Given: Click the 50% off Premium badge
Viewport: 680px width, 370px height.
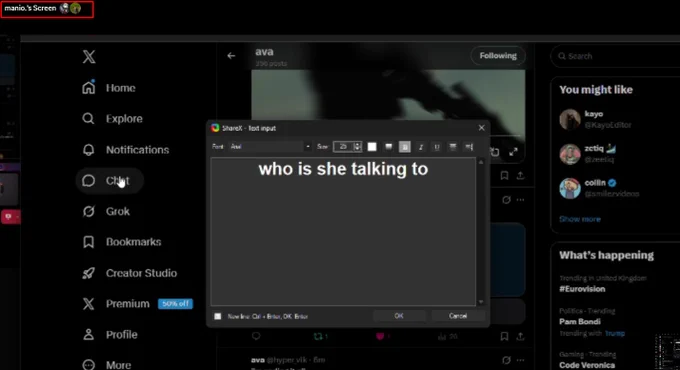Looking at the screenshot, I should [175, 304].
